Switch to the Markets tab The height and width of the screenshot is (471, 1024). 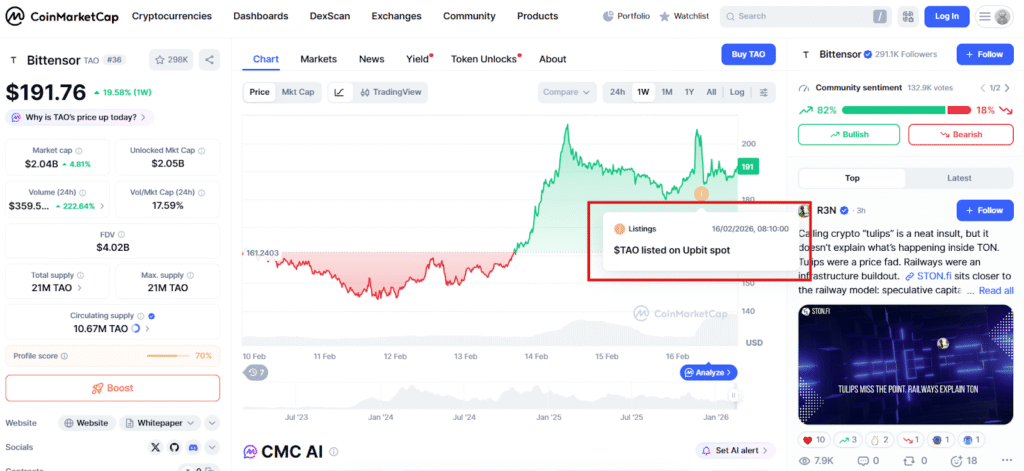pos(318,59)
